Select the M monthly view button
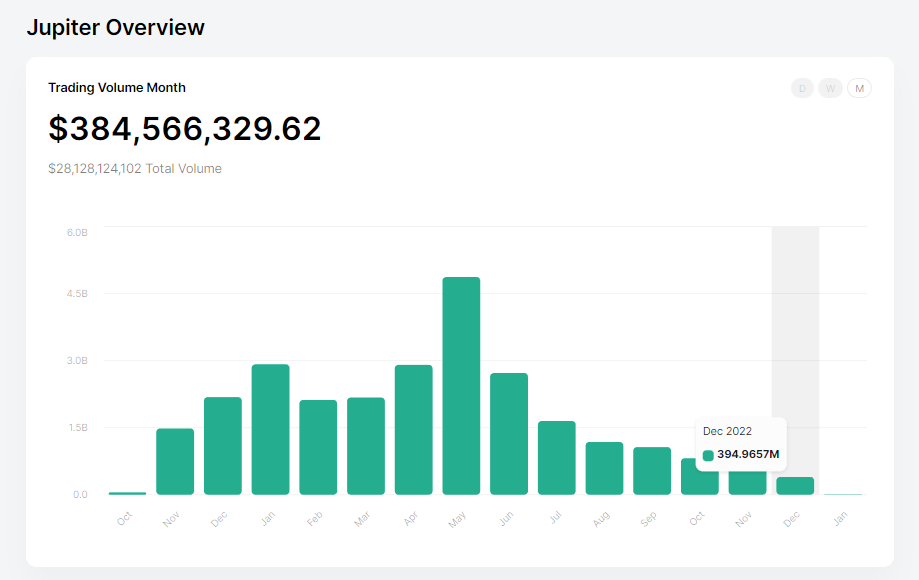Image resolution: width=919 pixels, height=580 pixels. [x=859, y=88]
